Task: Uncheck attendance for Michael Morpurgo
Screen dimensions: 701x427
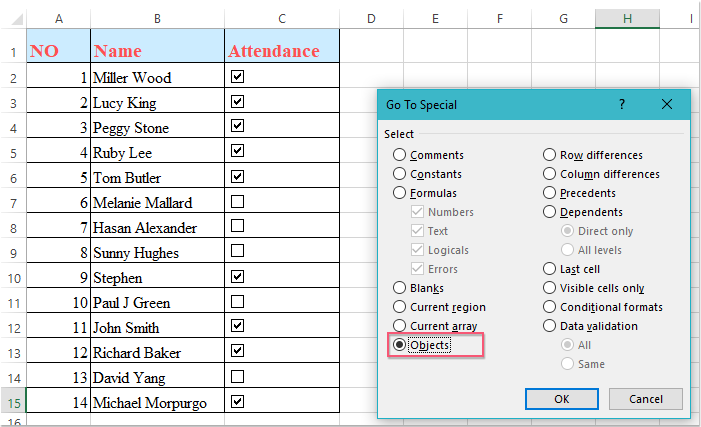Action: click(x=237, y=402)
